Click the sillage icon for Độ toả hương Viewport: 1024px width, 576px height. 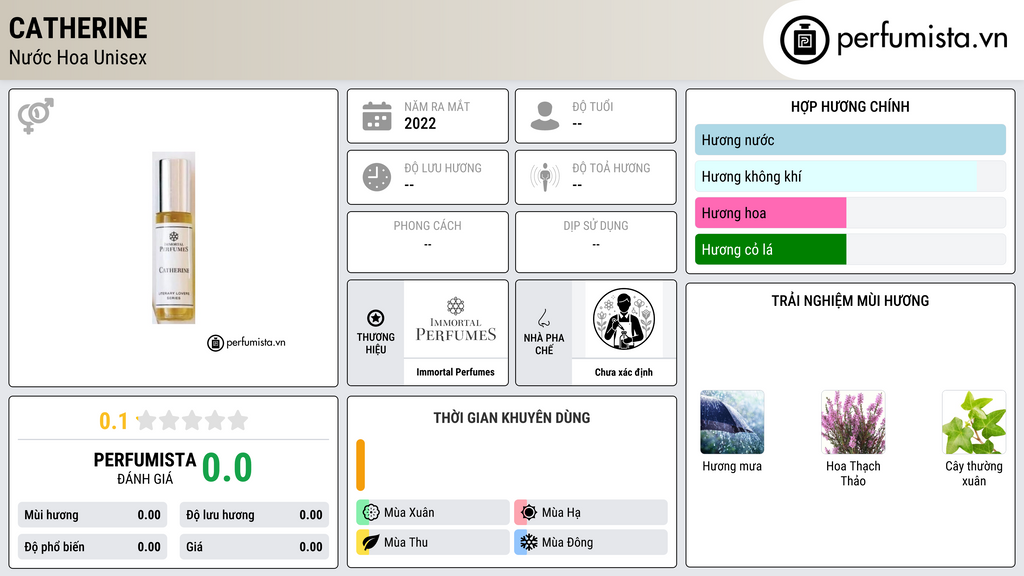(x=545, y=177)
